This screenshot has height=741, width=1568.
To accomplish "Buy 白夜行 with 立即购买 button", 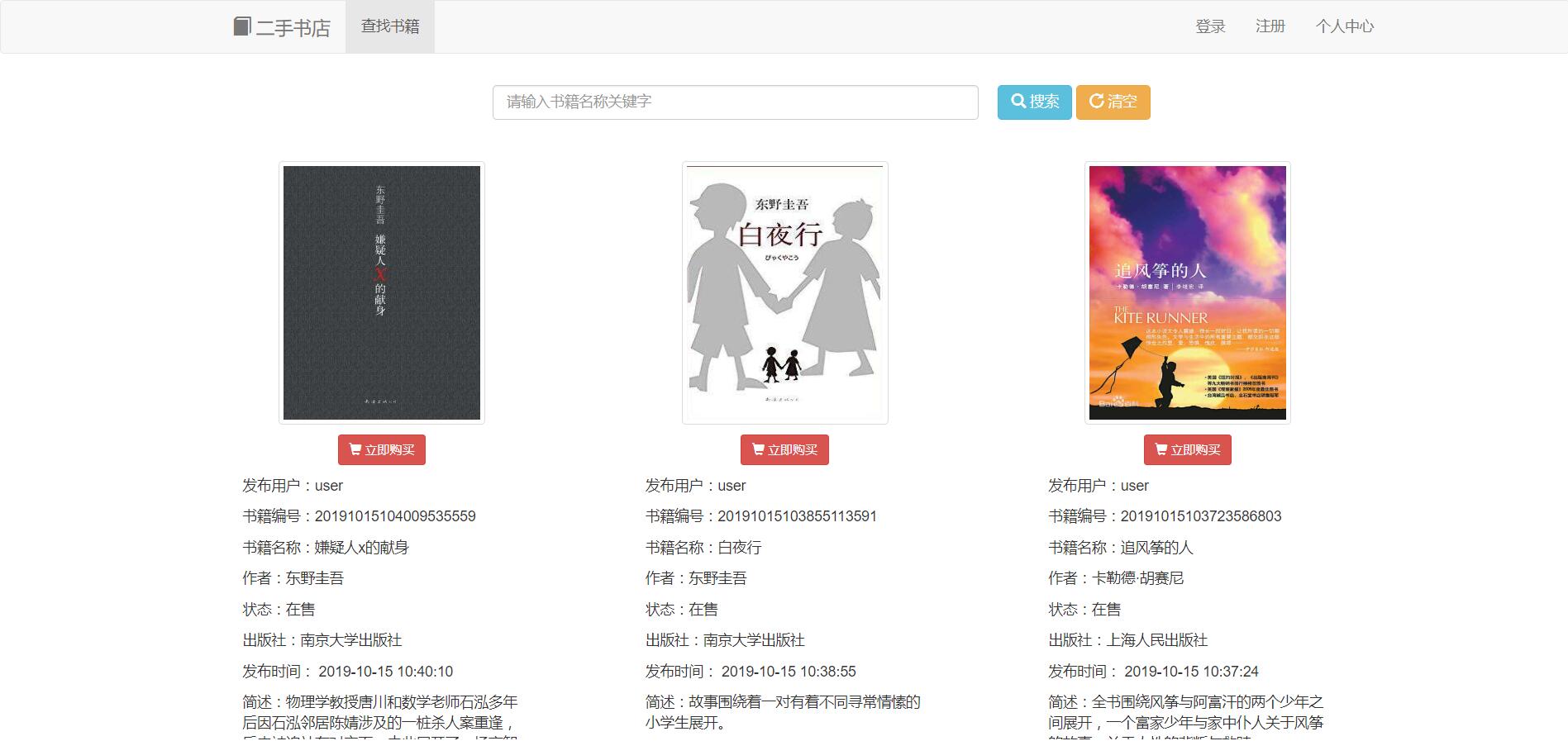I will [784, 450].
